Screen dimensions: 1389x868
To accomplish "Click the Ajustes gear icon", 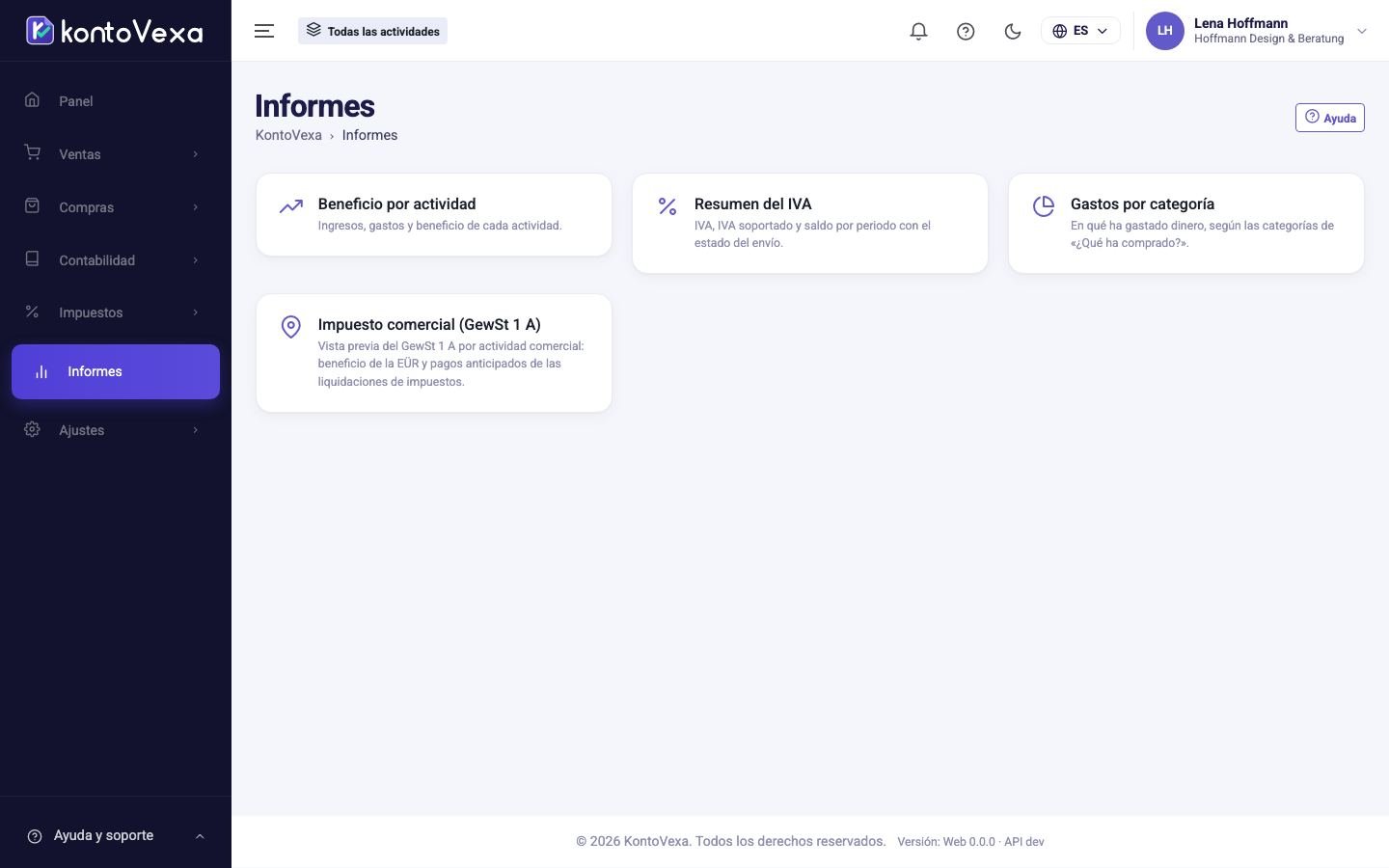I will tap(32, 429).
